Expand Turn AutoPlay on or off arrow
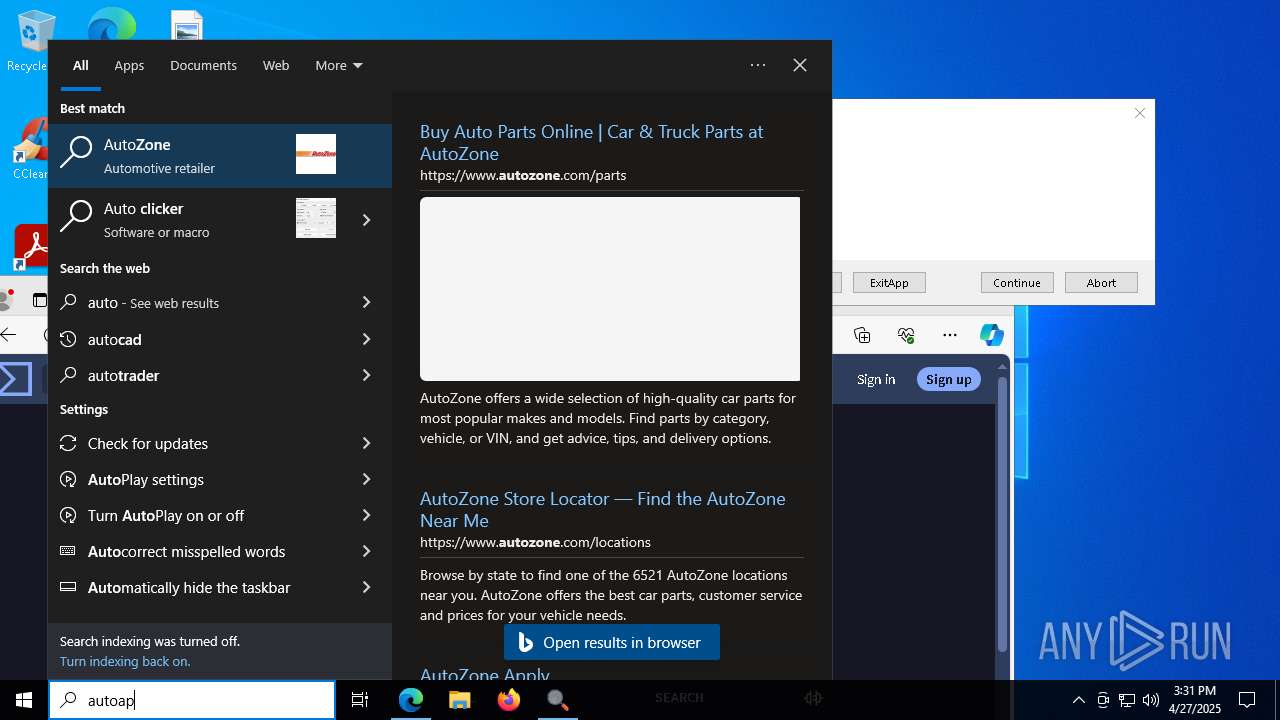1280x720 pixels. coord(366,515)
